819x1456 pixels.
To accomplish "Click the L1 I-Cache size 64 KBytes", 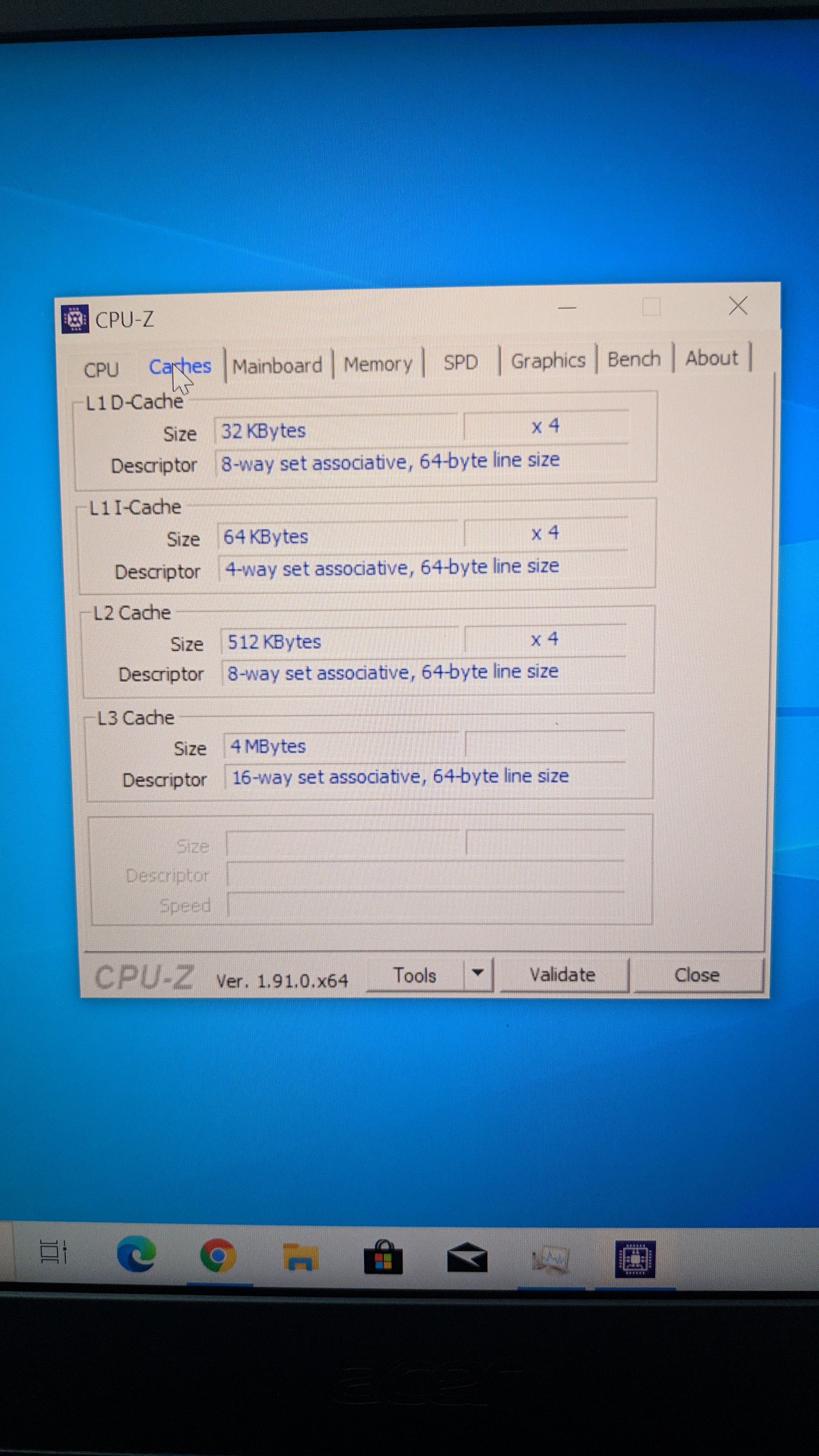I will (338, 536).
